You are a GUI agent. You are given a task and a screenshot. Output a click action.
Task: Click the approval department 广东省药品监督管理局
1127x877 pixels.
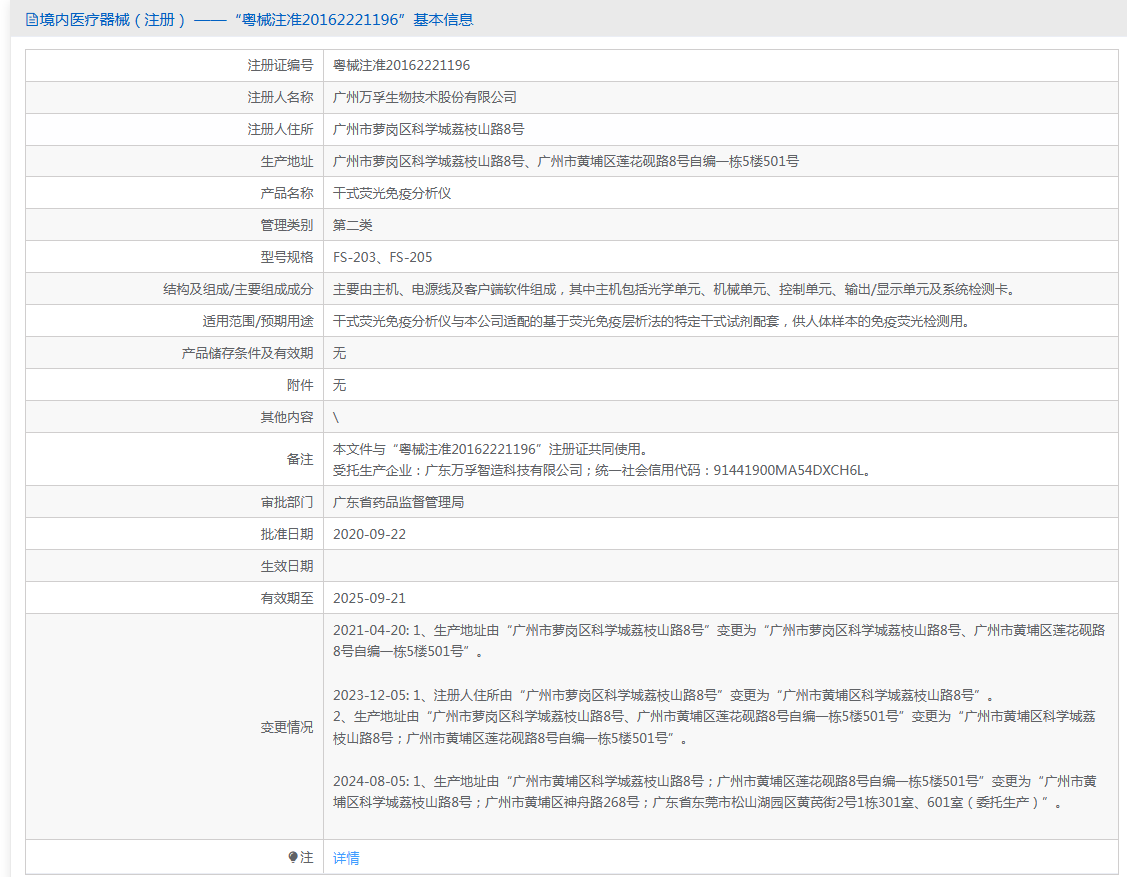point(398,502)
